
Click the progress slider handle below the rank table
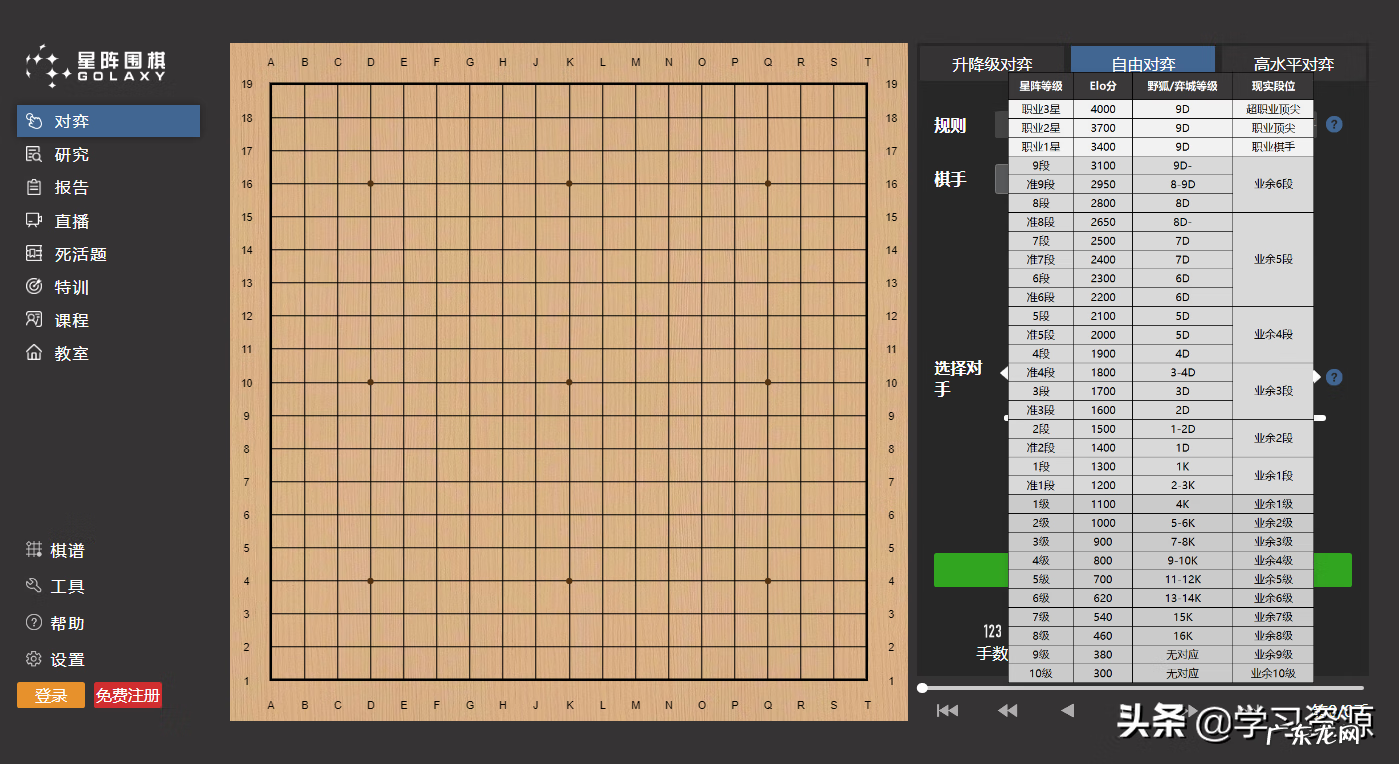(921, 688)
